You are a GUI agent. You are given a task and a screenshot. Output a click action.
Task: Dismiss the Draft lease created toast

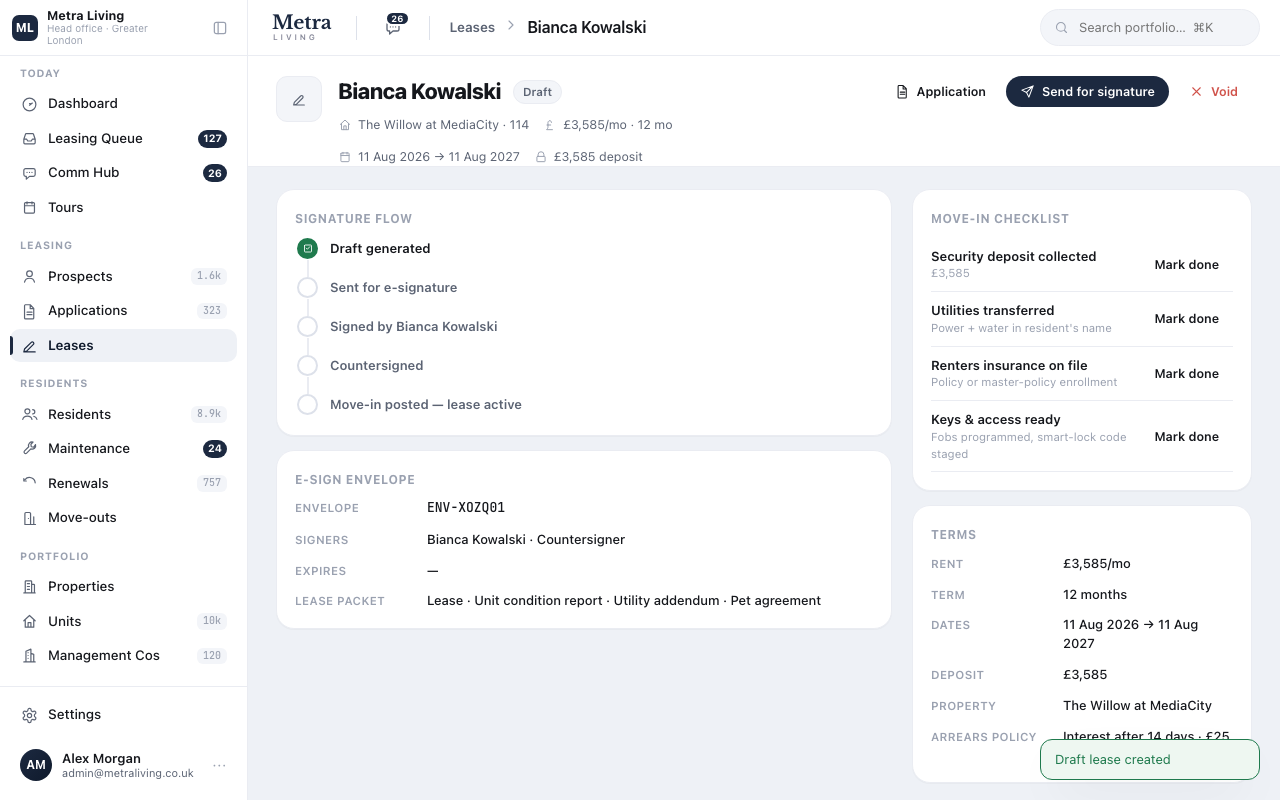[1149, 760]
